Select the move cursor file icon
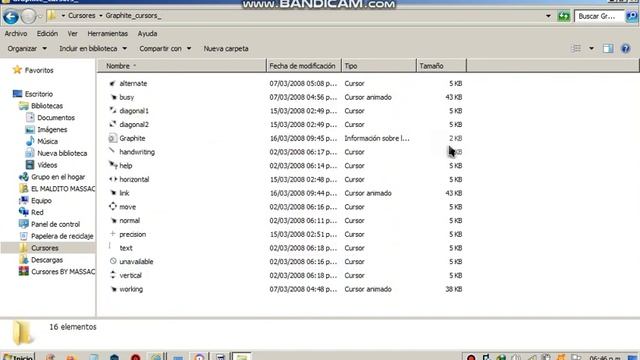This screenshot has height=360, width=640. tap(113, 207)
